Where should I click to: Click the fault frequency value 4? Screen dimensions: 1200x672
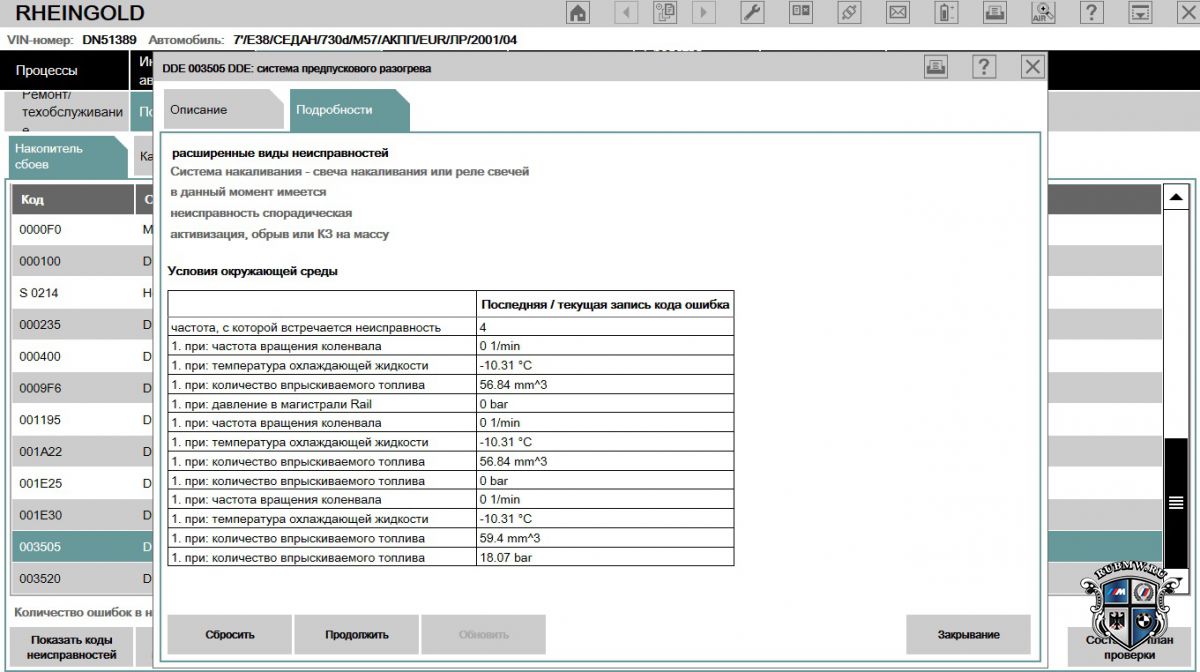pyautogui.click(x=605, y=327)
